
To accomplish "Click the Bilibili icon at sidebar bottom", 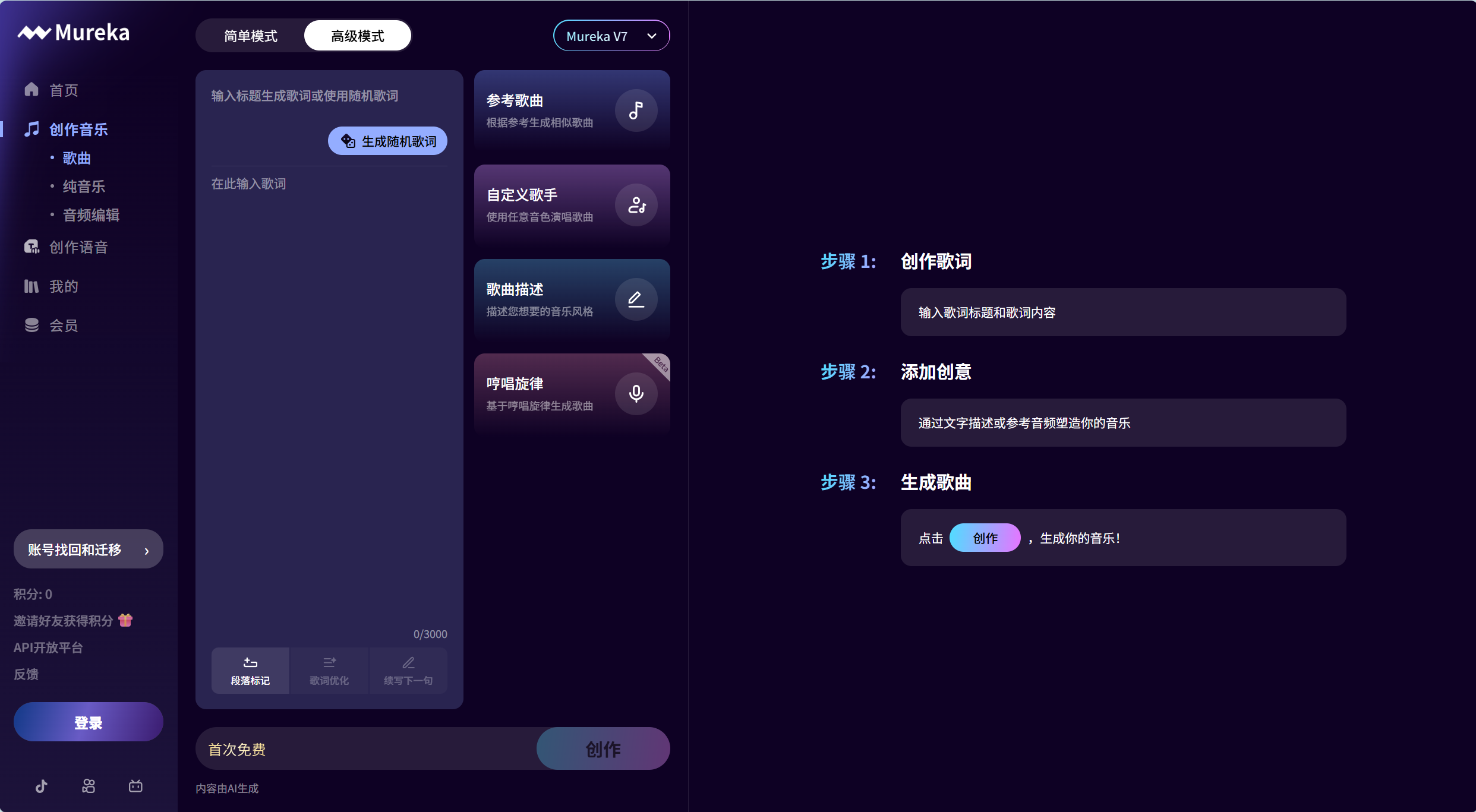I will pyautogui.click(x=135, y=786).
